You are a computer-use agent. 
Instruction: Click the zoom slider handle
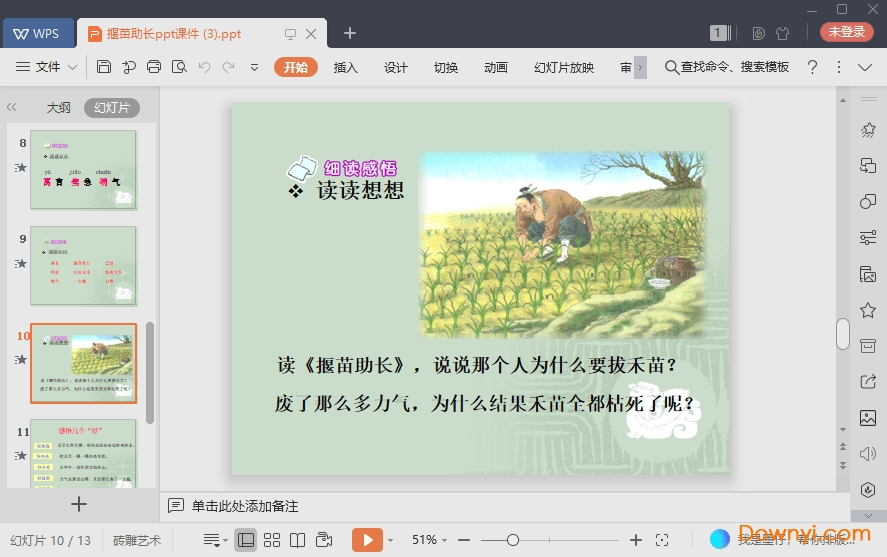[x=513, y=540]
